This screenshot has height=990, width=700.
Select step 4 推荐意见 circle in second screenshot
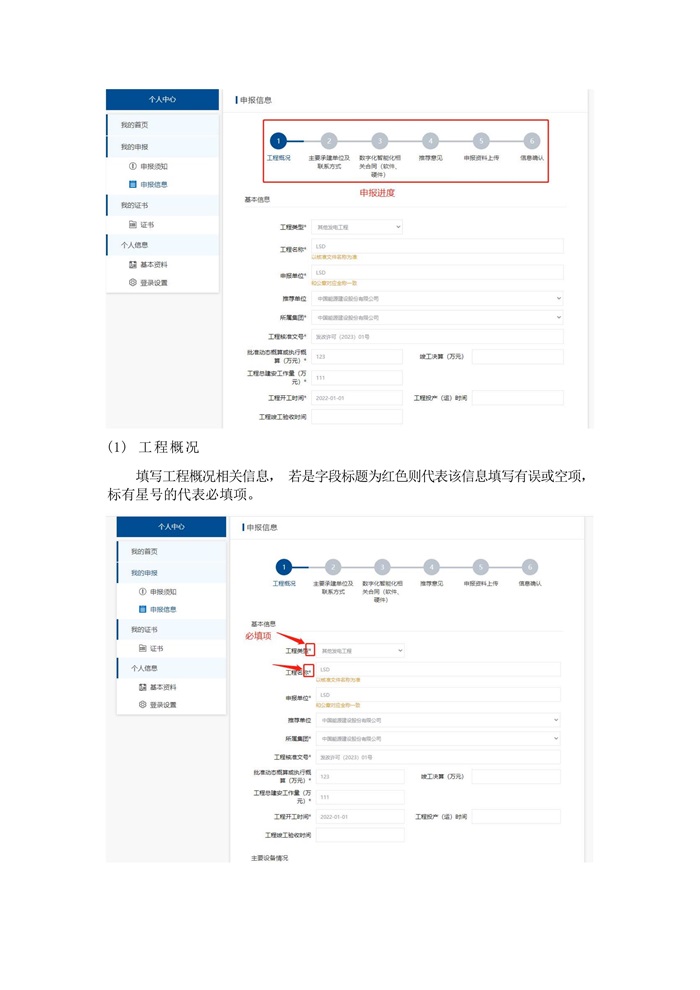(x=431, y=567)
